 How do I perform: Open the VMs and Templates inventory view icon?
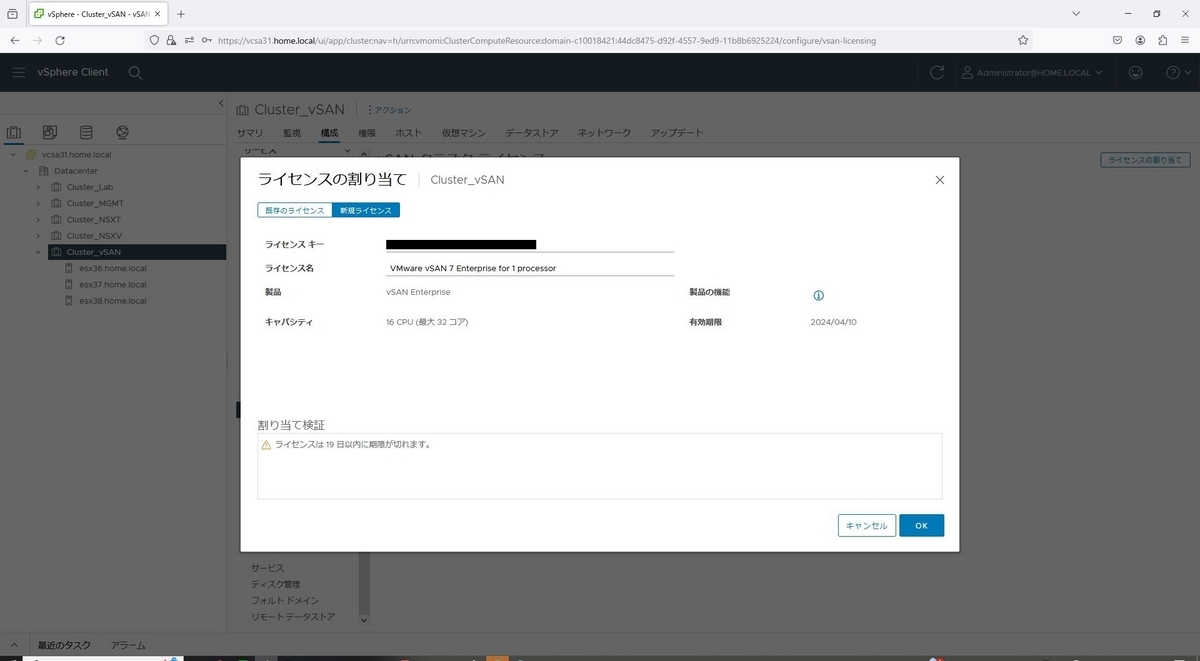pyautogui.click(x=50, y=132)
